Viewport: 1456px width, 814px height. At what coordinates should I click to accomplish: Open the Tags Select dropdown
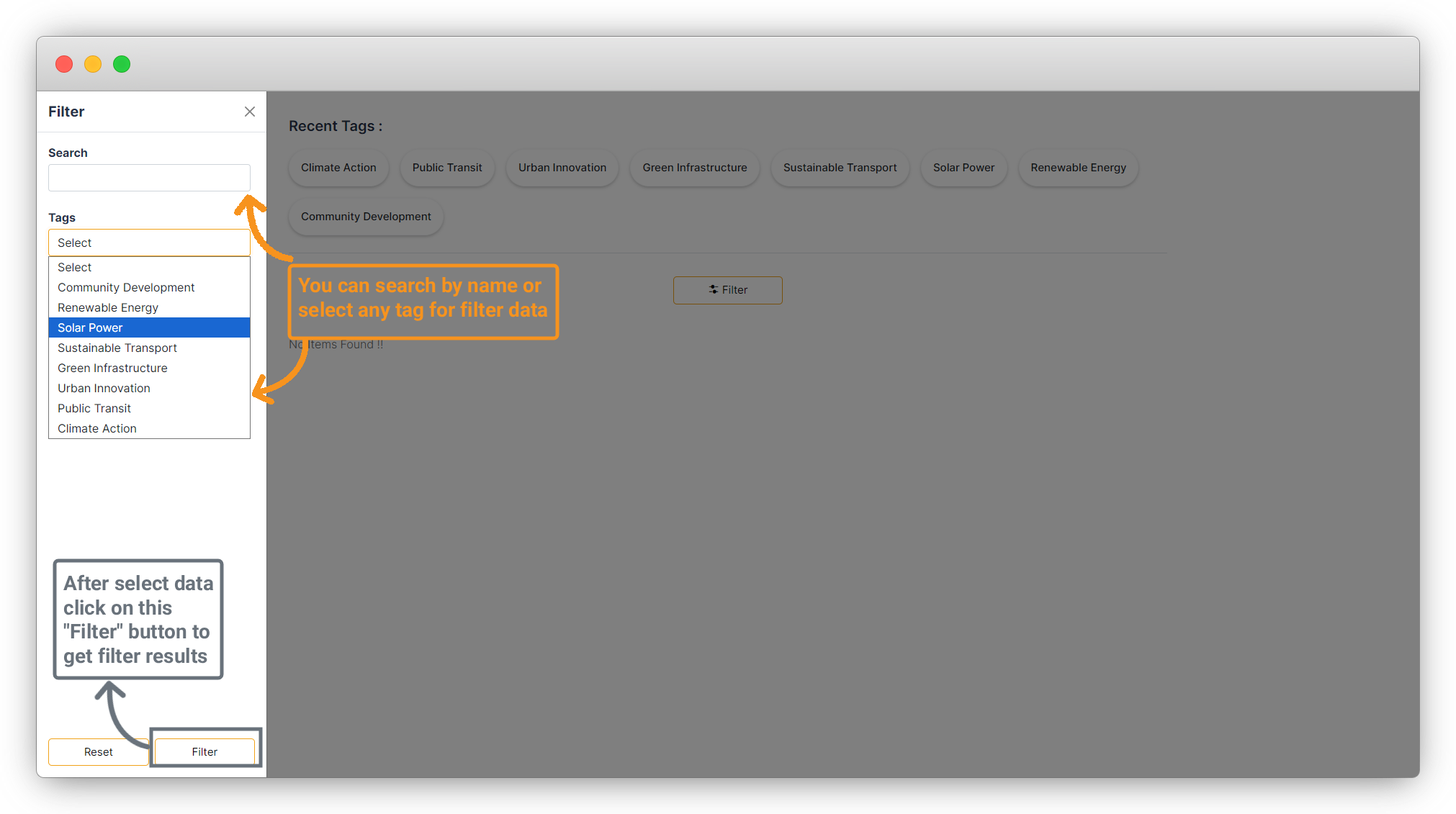(149, 243)
